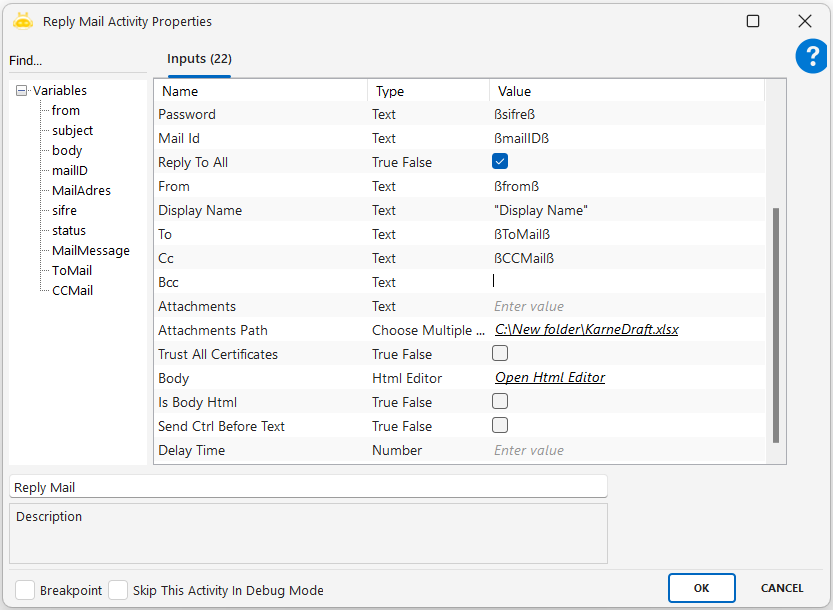Click the inputs list vertical scrollbar
The width and height of the screenshot is (833, 610).
(775, 325)
